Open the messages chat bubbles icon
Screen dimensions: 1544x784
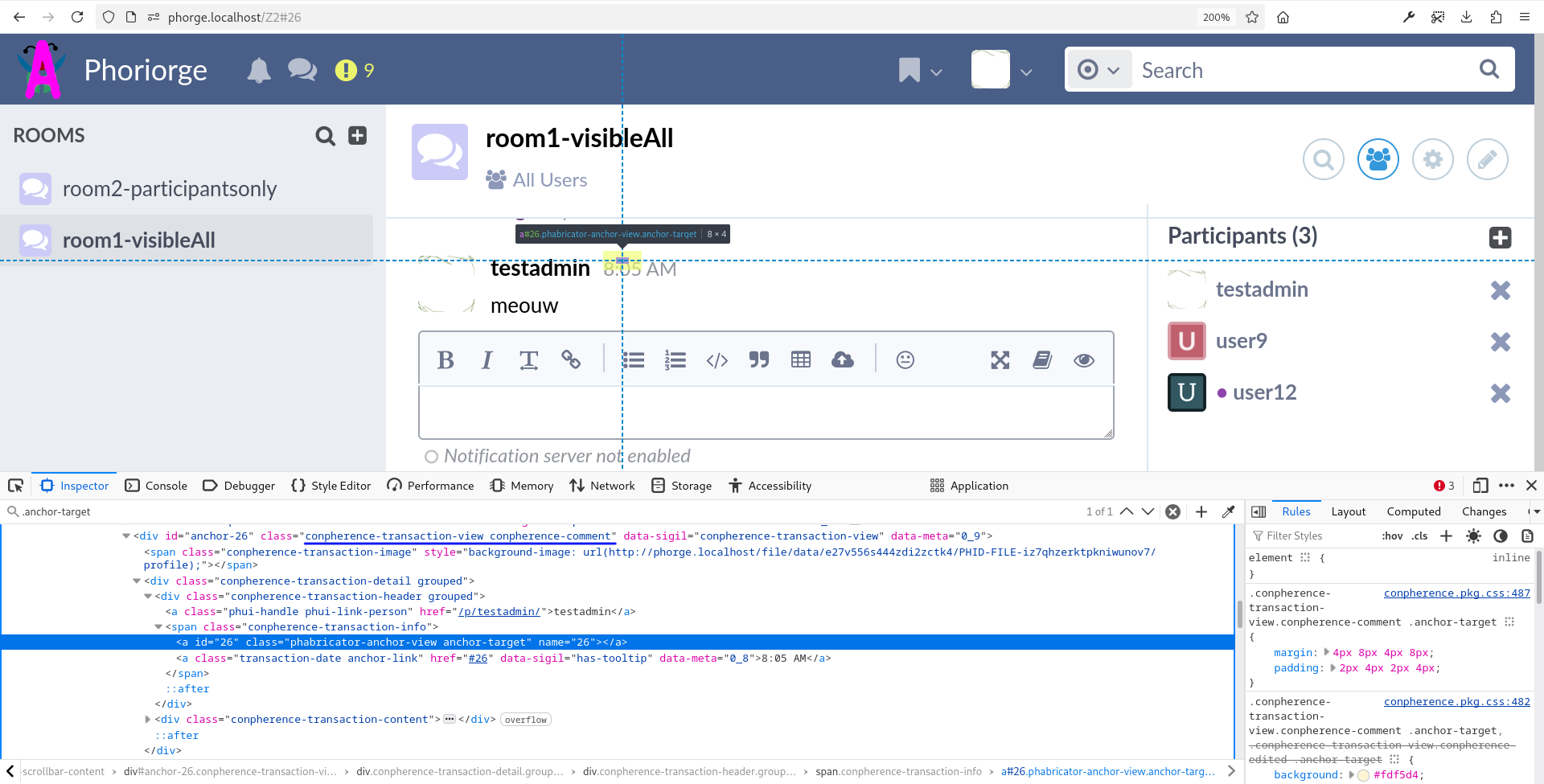pos(302,71)
